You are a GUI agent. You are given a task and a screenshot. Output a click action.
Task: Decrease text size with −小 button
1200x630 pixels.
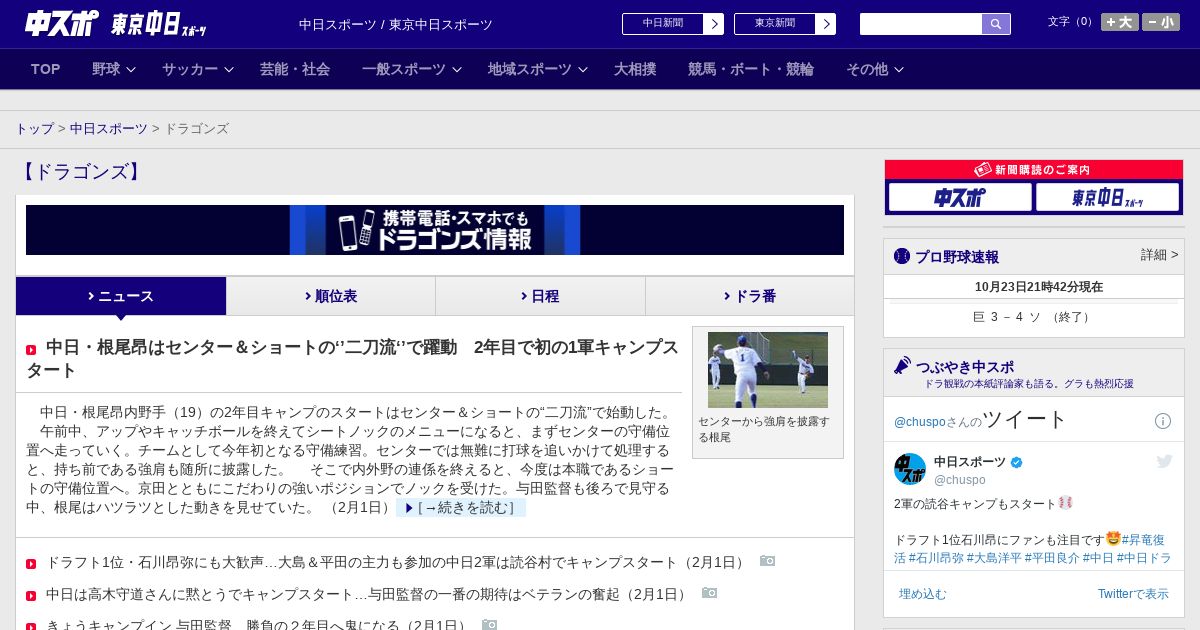click(1161, 22)
